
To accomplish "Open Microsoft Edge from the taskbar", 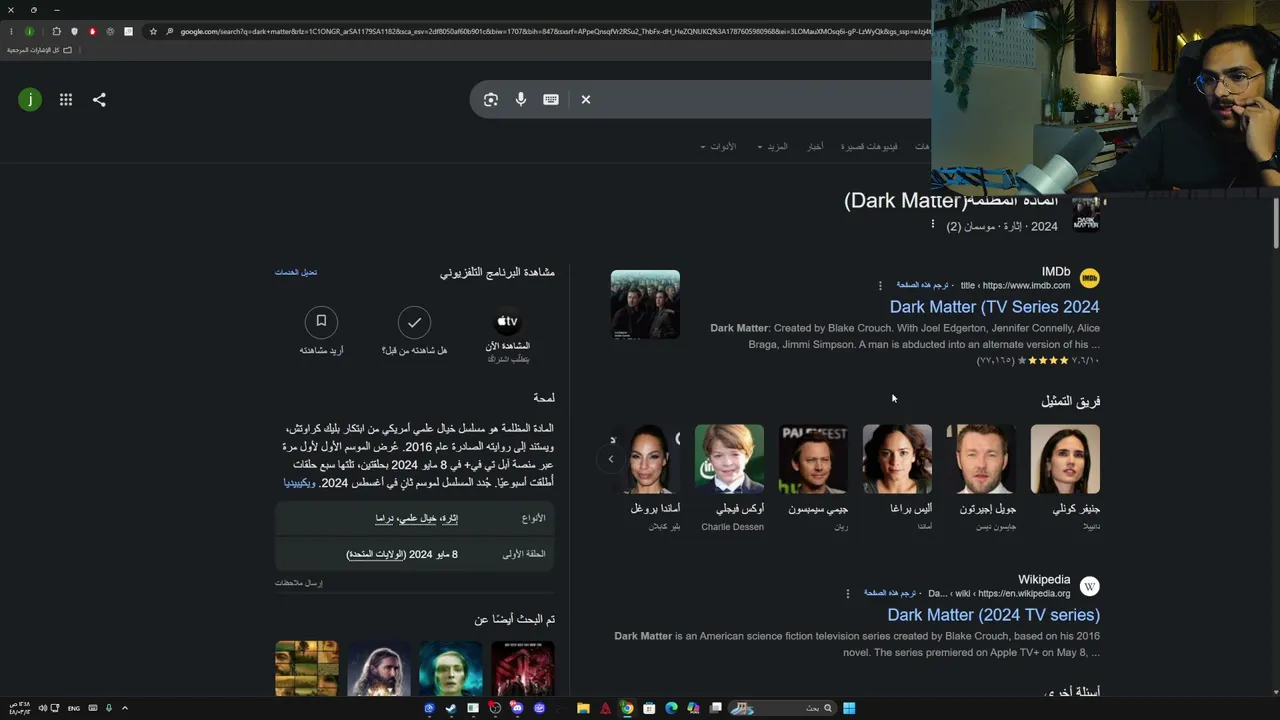I will click(671, 708).
